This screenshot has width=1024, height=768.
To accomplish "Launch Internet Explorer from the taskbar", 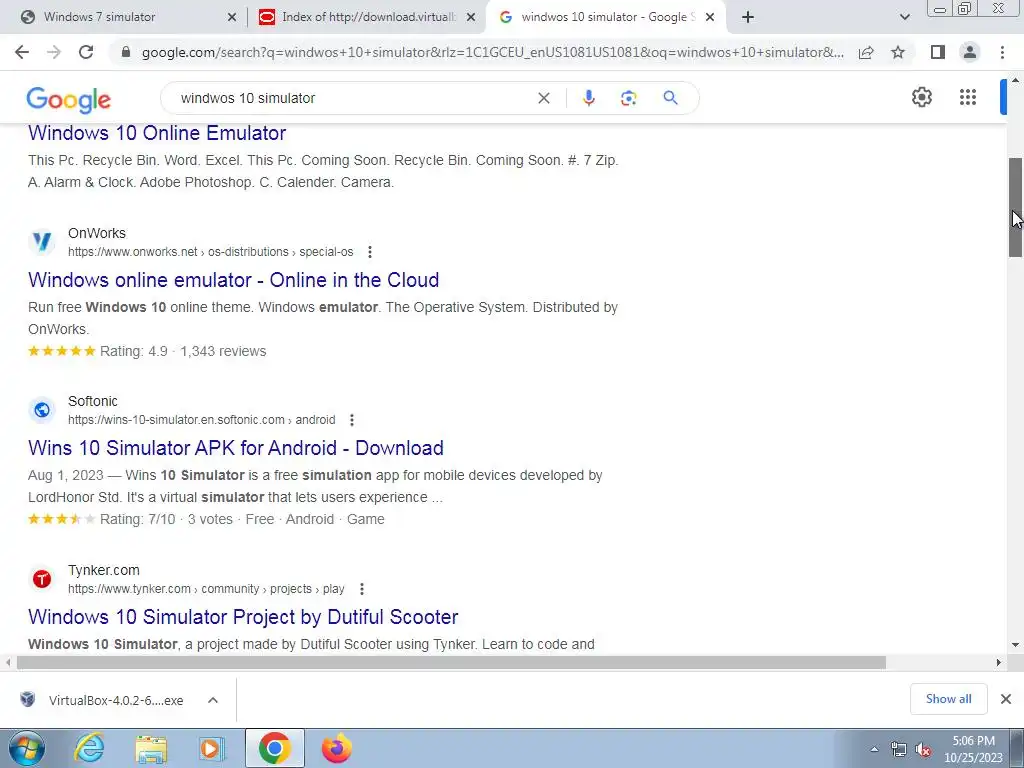I will [89, 748].
